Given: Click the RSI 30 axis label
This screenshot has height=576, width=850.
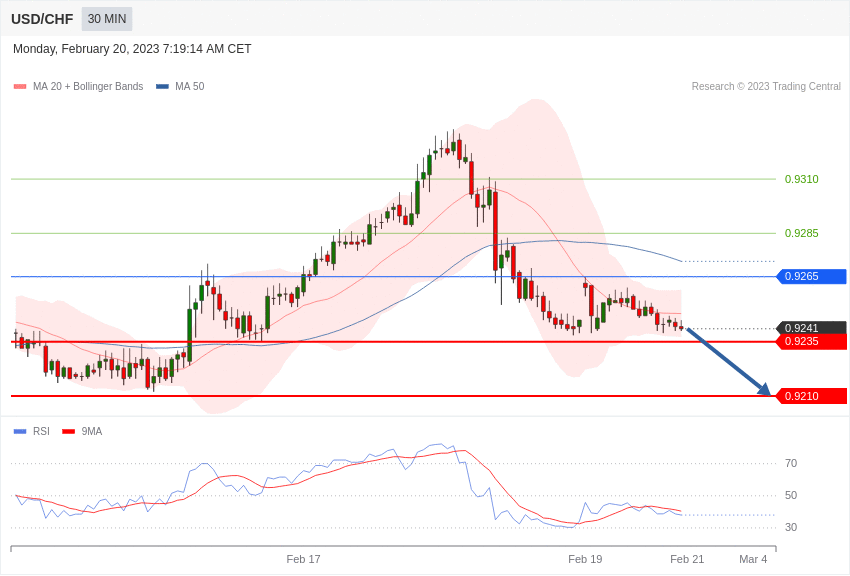Looking at the screenshot, I should click(x=791, y=527).
